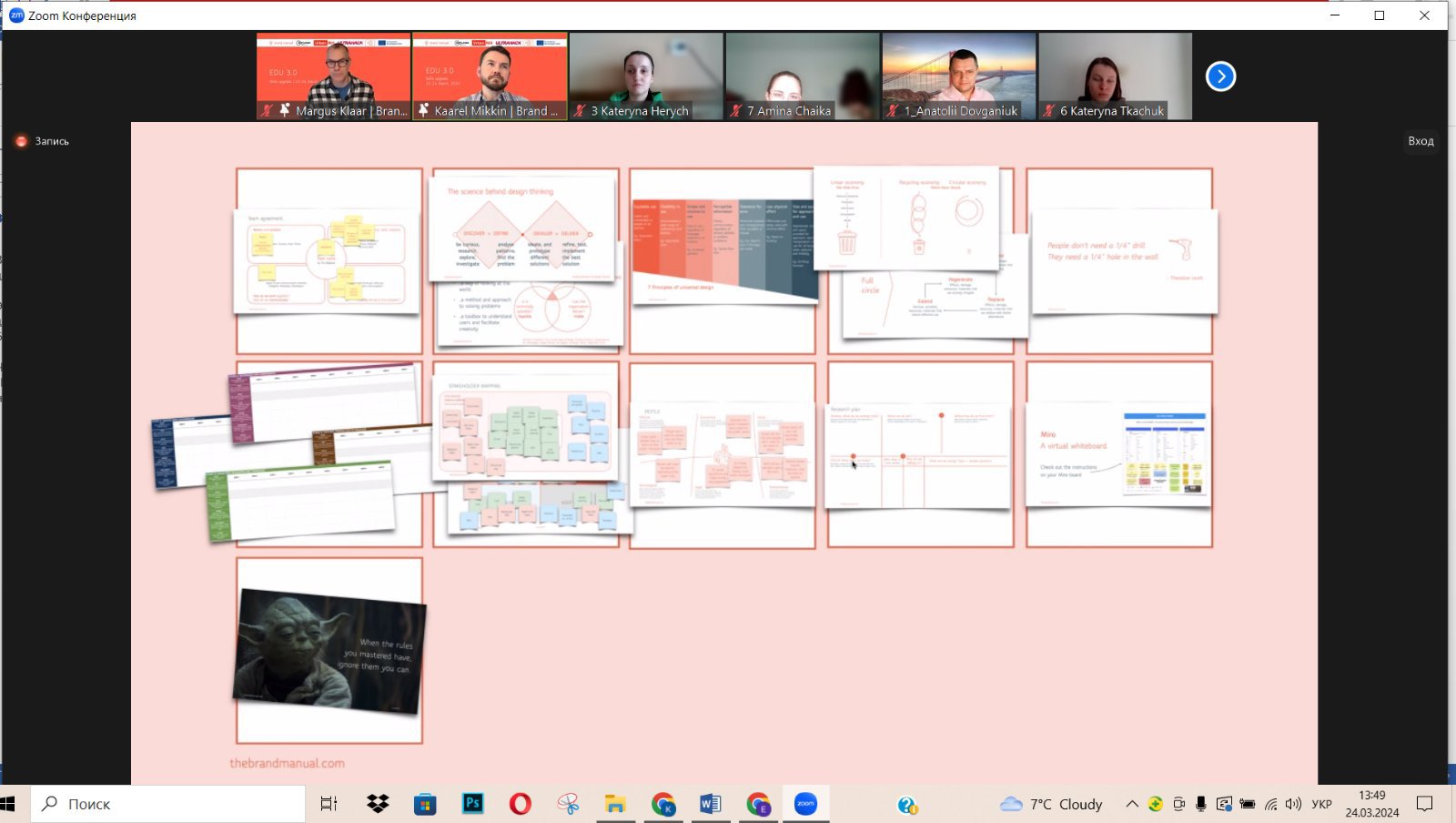The image size is (1456, 823).
Task: Click thebrandmanual.com link
Action: coord(287,763)
